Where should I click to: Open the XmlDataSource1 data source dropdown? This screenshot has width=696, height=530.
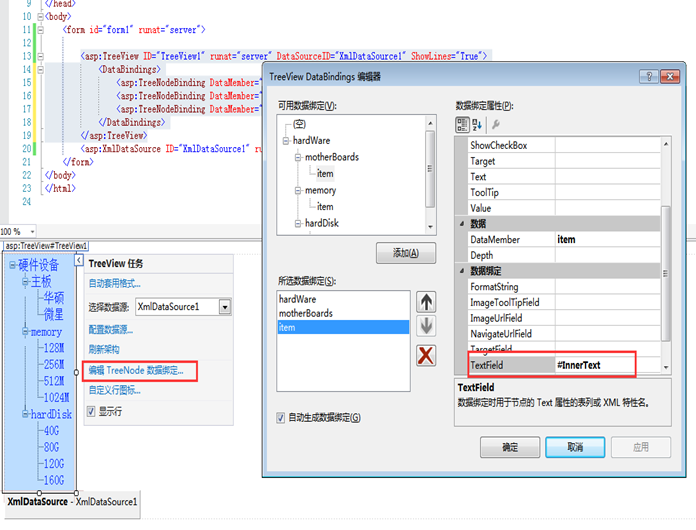point(225,307)
